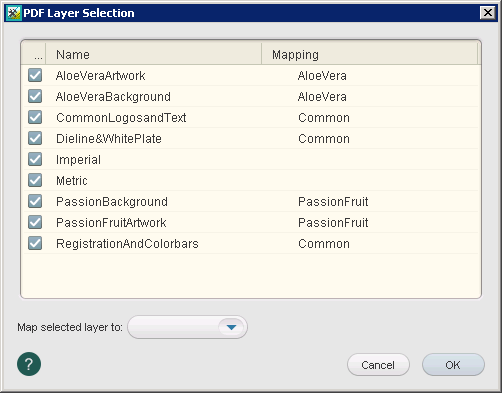Uncheck the Dieline&WhitePlate checkbox
502x393 pixels.
click(x=35, y=138)
